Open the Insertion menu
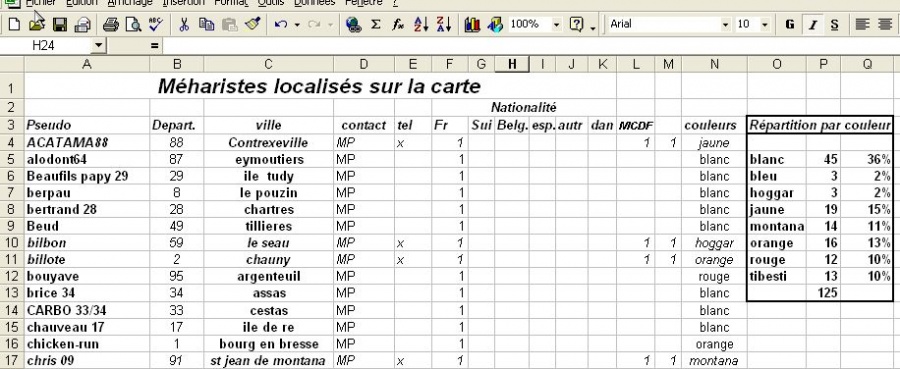Screen dimensions: 900x369 click(183, 3)
